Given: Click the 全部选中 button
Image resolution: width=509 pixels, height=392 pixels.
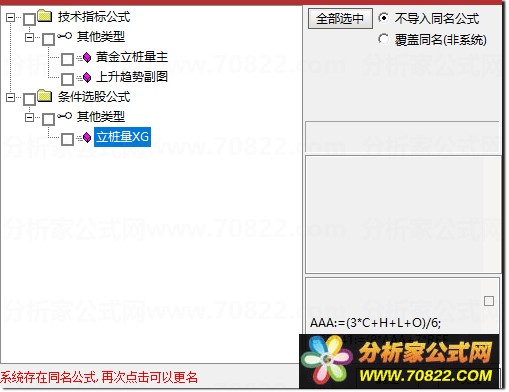Looking at the screenshot, I should (340, 19).
